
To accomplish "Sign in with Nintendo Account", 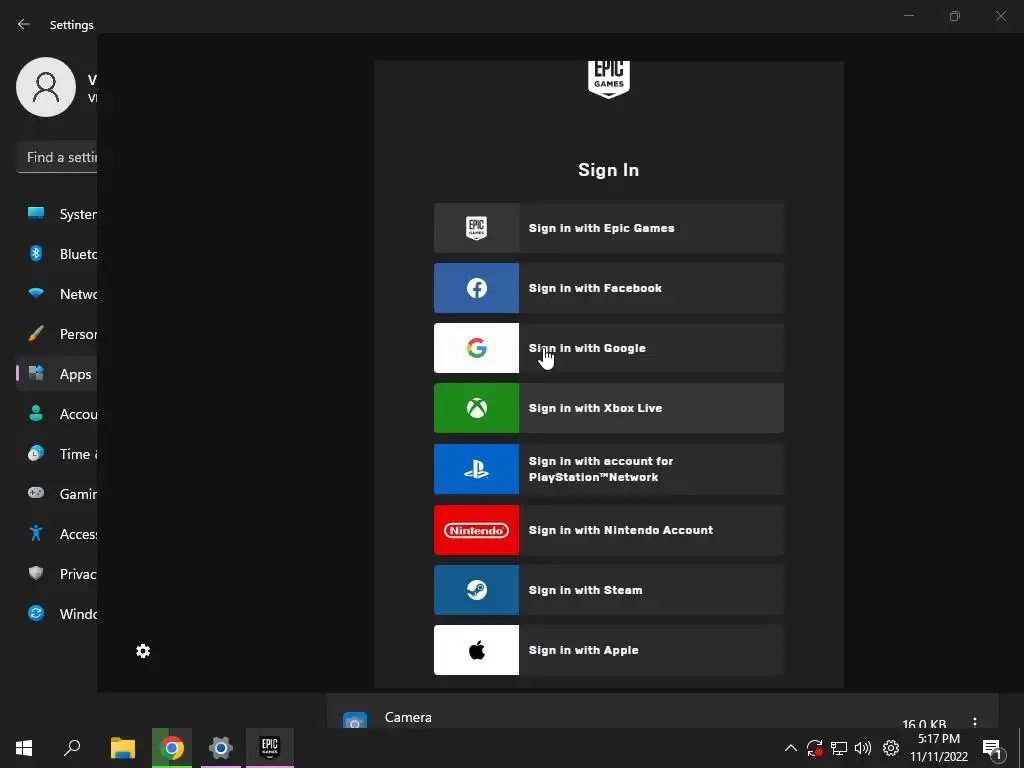I will 609,530.
